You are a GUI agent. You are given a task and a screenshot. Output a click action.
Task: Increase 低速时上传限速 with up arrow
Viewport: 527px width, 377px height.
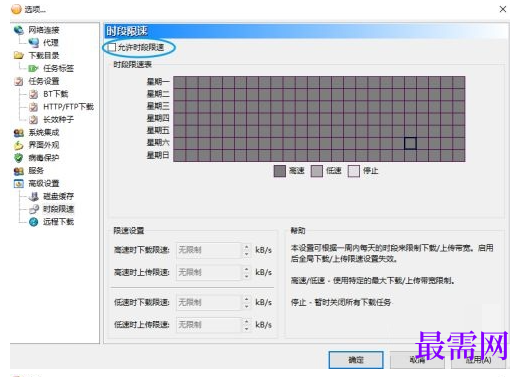[x=247, y=322]
